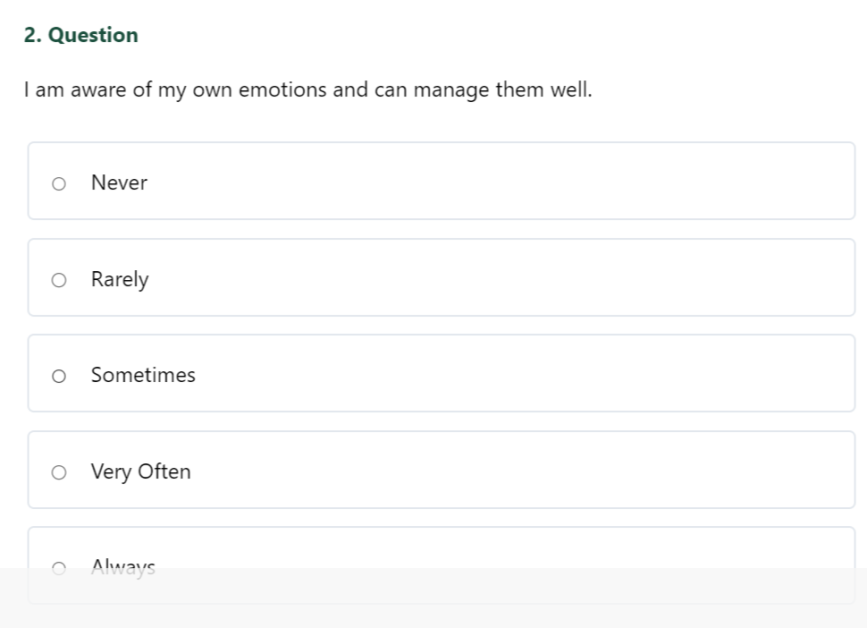The image size is (867, 628).
Task: Choose the Sometimes radio button
Action: tap(59, 376)
